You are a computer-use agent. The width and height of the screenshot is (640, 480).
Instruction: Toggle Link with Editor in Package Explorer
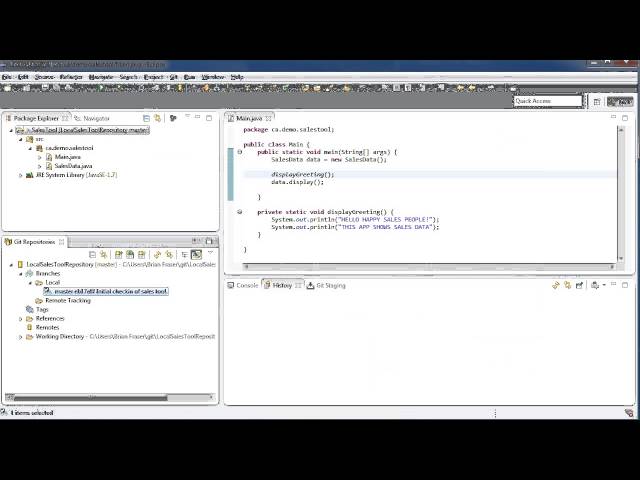pyautogui.click(x=158, y=118)
